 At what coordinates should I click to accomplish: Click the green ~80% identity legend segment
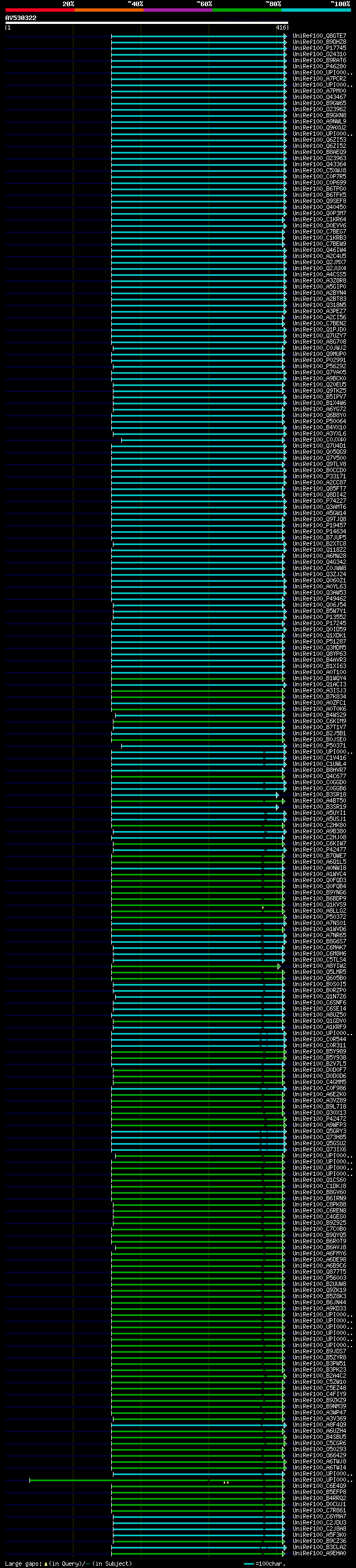click(247, 10)
